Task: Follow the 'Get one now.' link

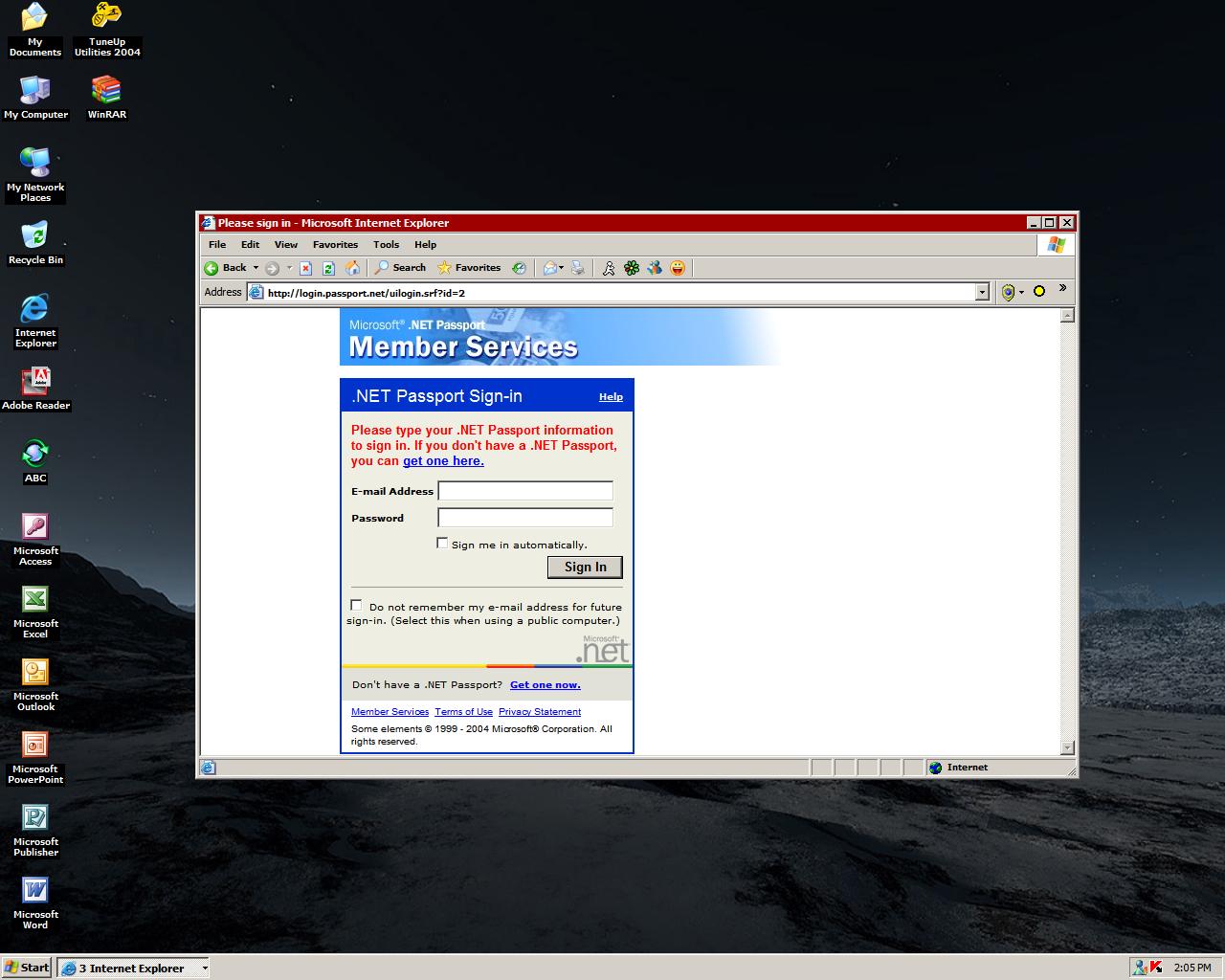Action: pyautogui.click(x=546, y=684)
